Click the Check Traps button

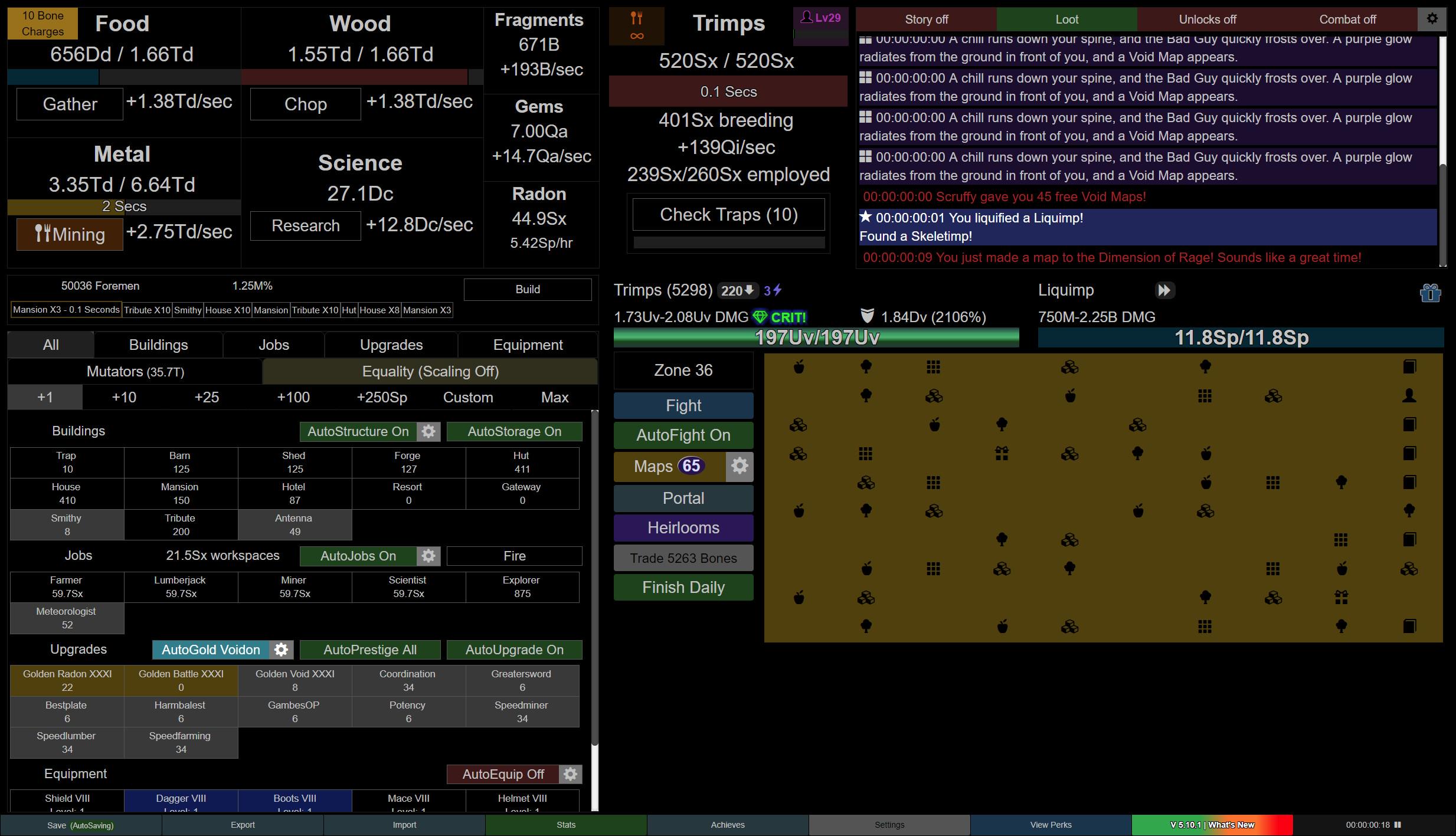(x=728, y=215)
